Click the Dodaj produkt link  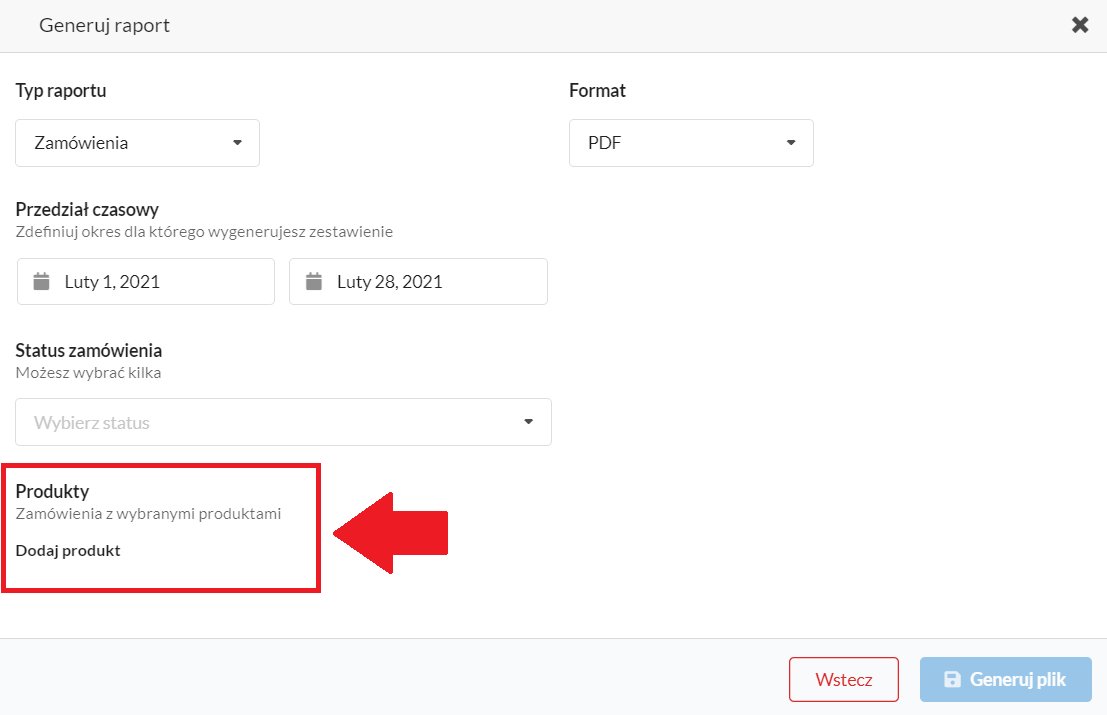pos(68,551)
